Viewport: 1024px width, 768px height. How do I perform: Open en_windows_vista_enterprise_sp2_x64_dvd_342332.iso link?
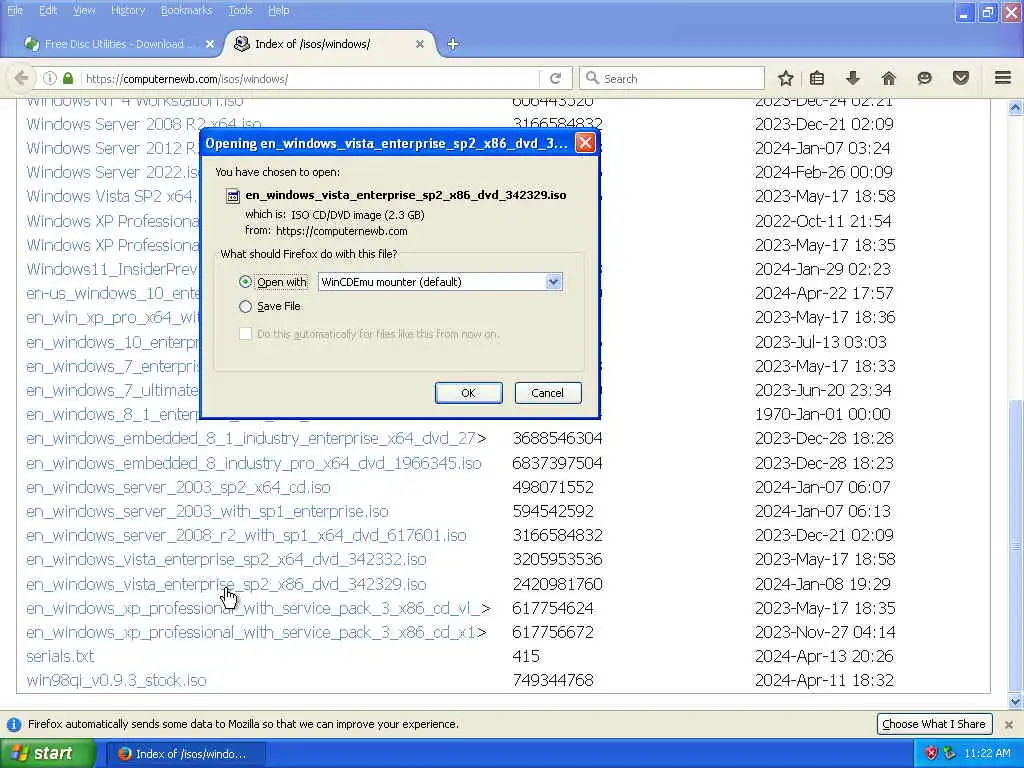pos(226,560)
